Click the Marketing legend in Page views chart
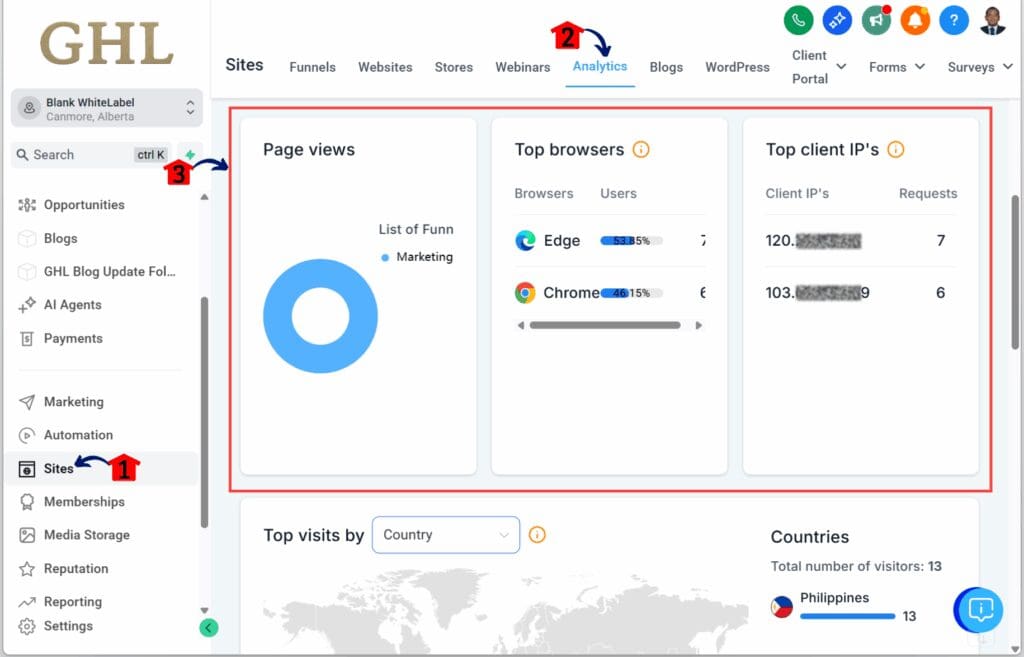Viewport: 1024px width, 657px height. point(417,257)
